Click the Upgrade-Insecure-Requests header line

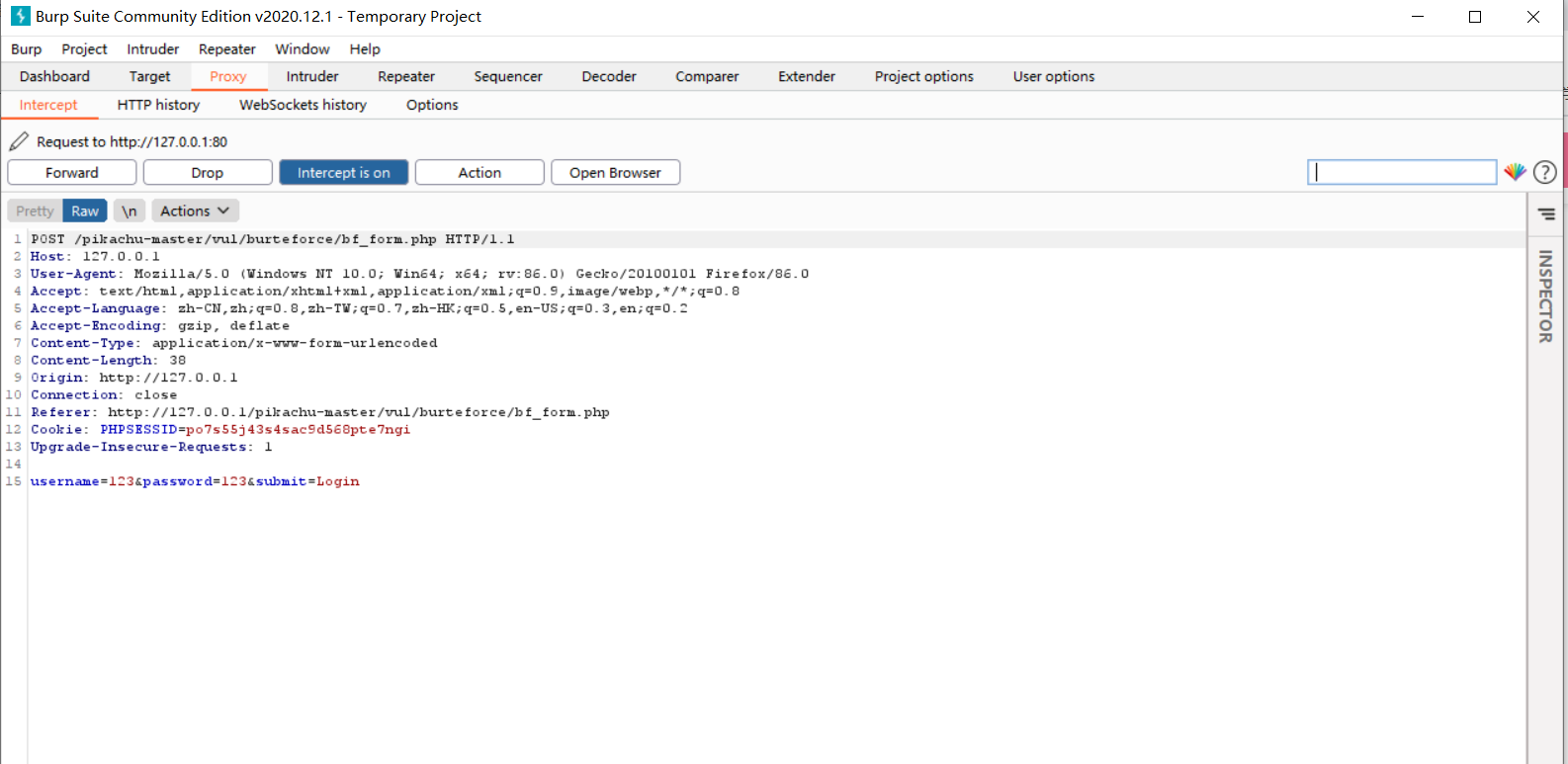pyautogui.click(x=151, y=447)
